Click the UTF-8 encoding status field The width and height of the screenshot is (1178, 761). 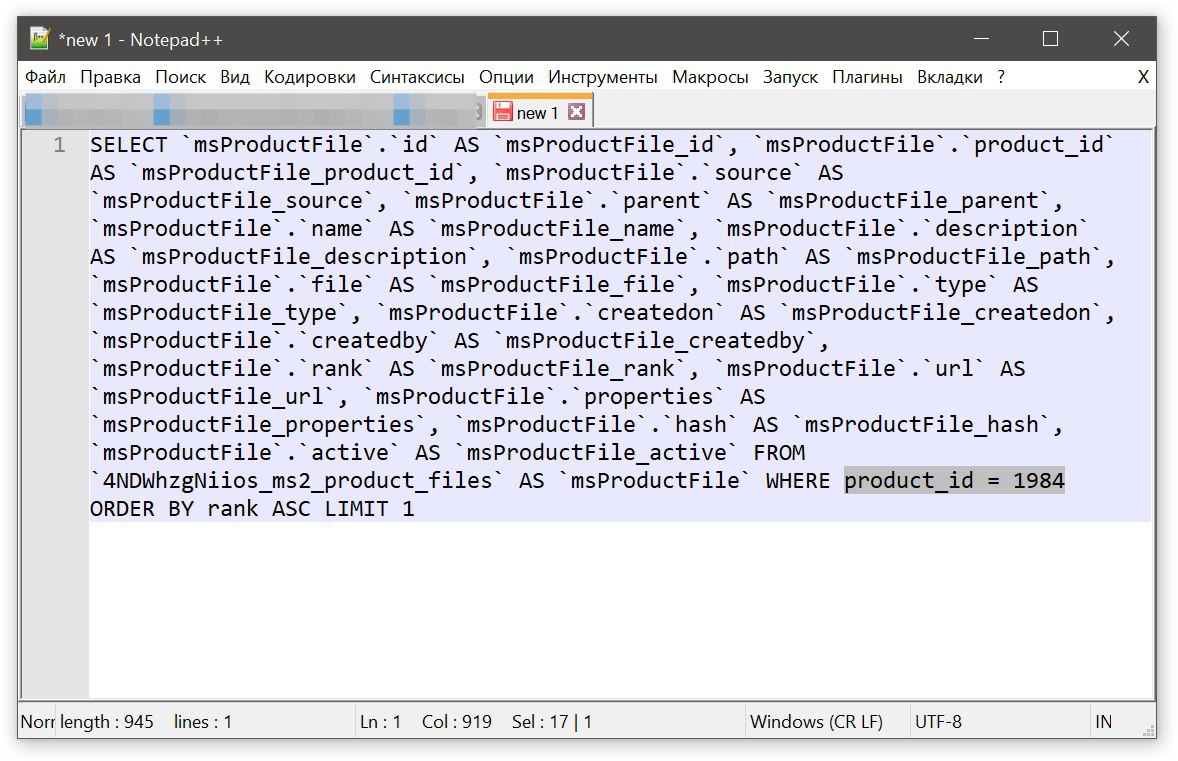[x=938, y=722]
